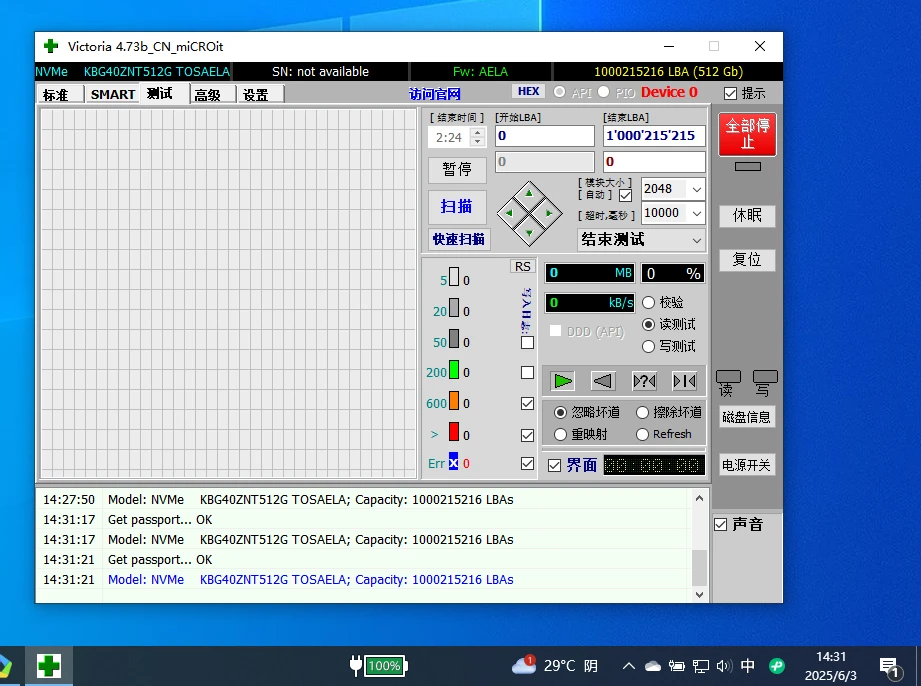Toggle the 声音 sound checkbox
This screenshot has width=921, height=686.
[721, 524]
